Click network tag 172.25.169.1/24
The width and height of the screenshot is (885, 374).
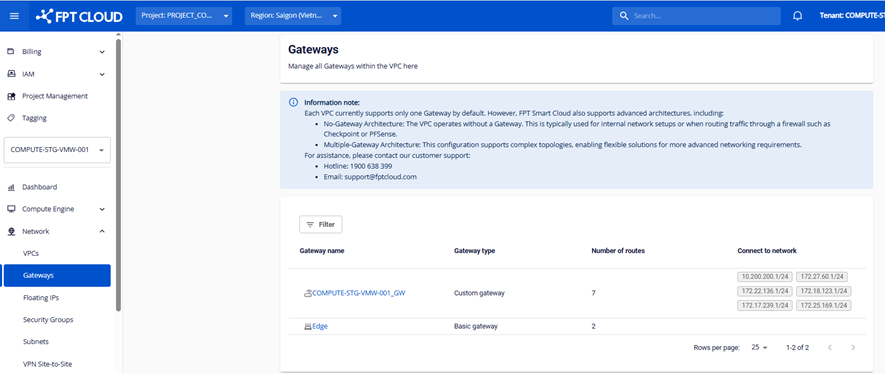coord(823,305)
